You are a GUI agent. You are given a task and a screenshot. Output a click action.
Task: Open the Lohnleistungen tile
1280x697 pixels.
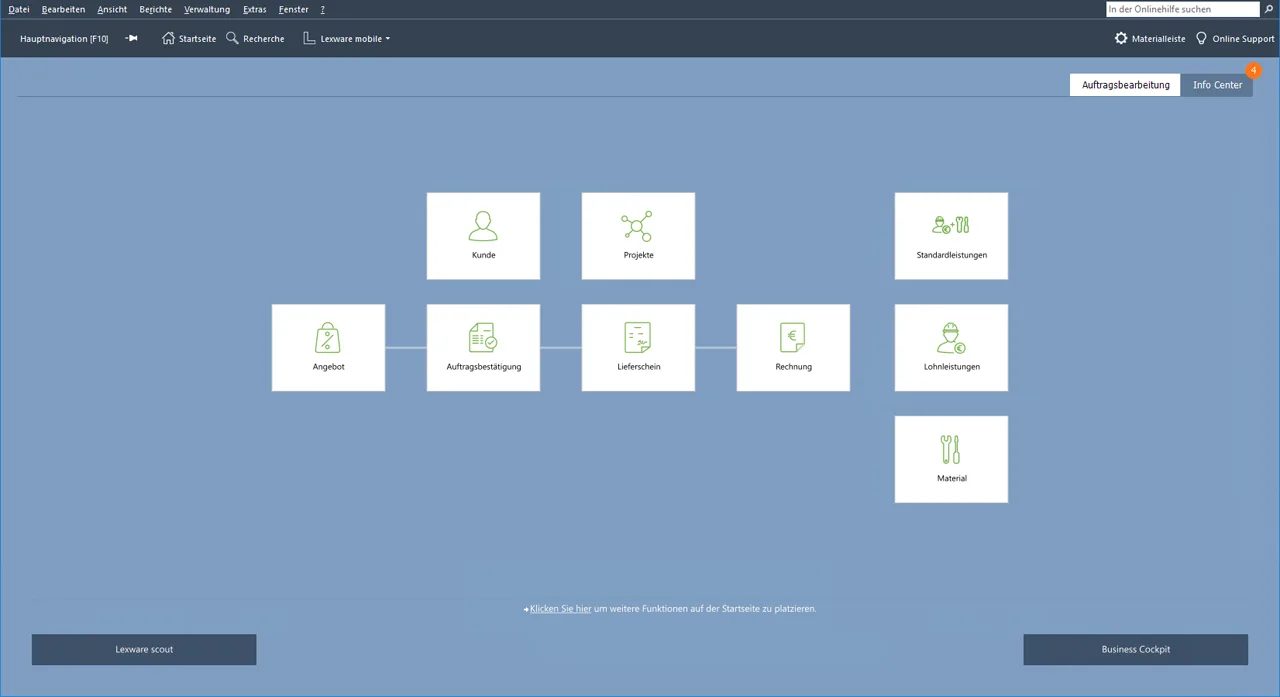[951, 348]
